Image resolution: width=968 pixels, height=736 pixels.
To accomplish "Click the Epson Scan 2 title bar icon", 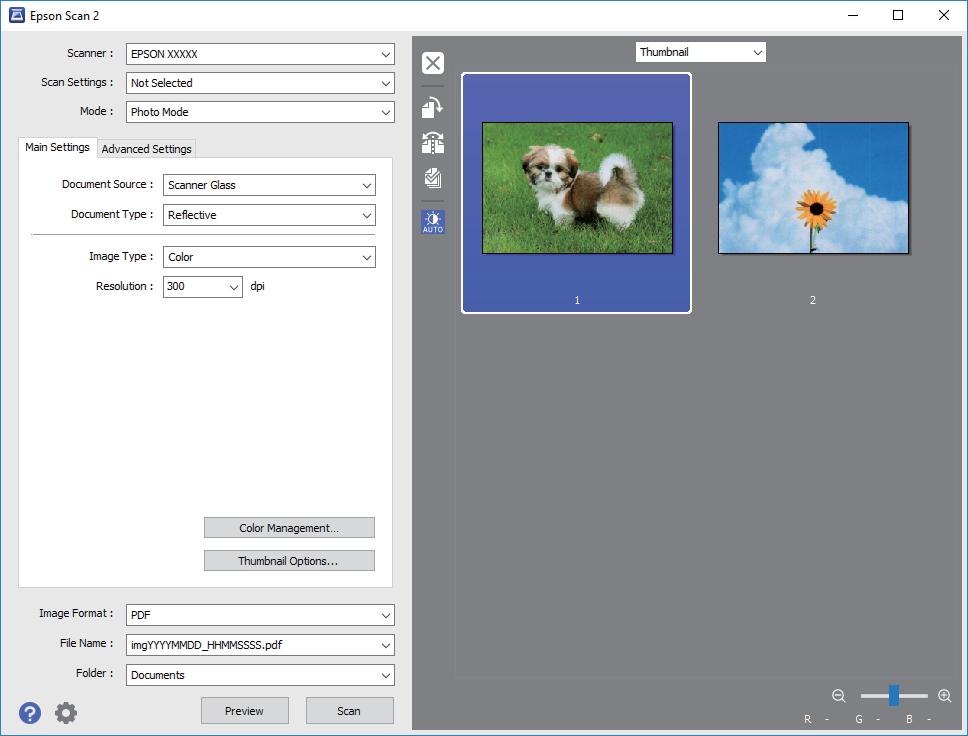I will point(17,15).
